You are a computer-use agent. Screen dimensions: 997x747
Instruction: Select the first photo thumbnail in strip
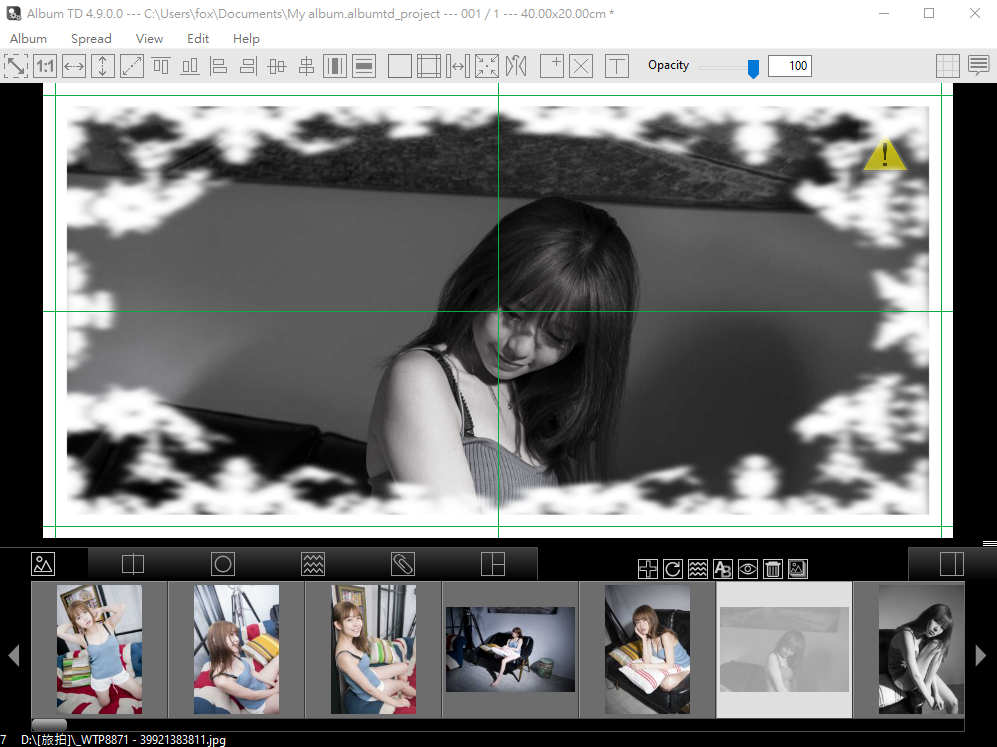click(99, 649)
